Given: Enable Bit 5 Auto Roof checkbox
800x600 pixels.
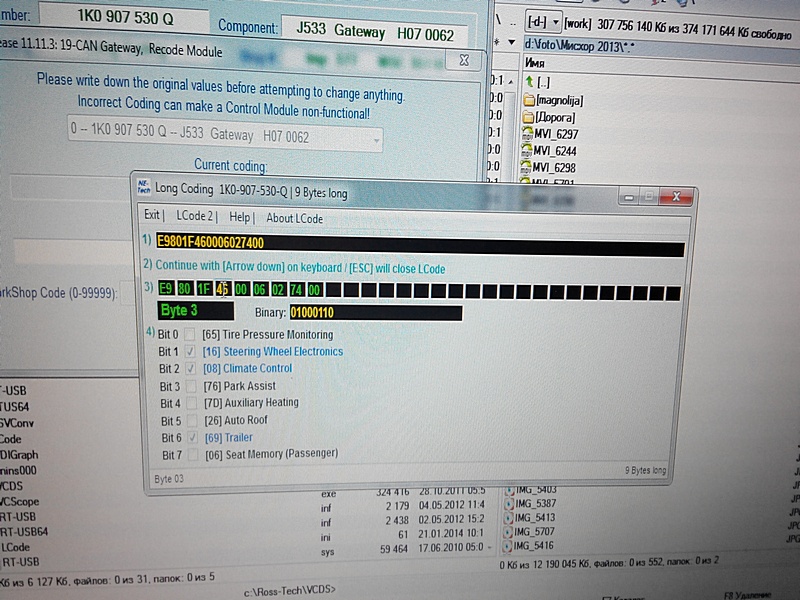Looking at the screenshot, I should point(192,421).
